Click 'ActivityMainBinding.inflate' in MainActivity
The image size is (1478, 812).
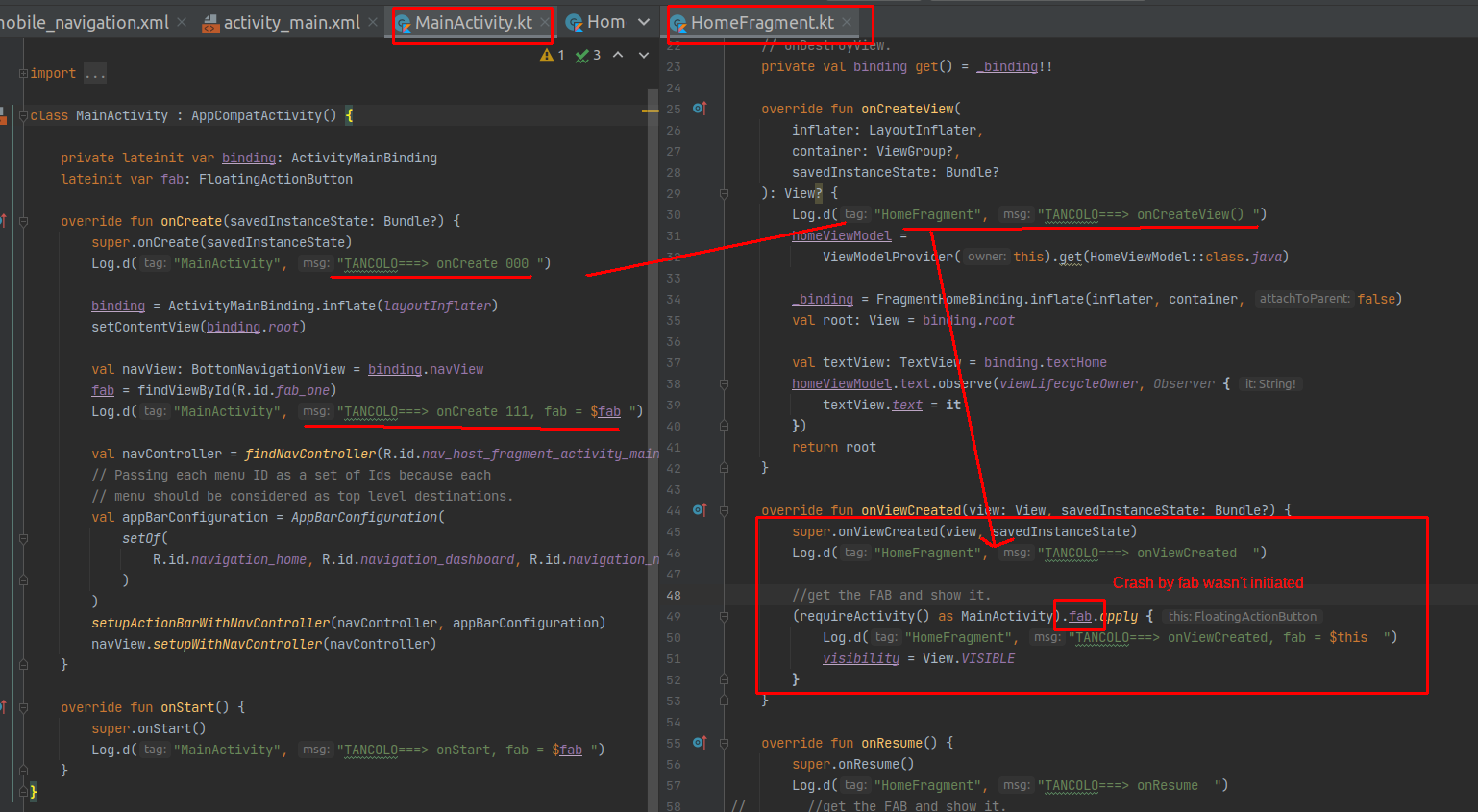(272, 306)
